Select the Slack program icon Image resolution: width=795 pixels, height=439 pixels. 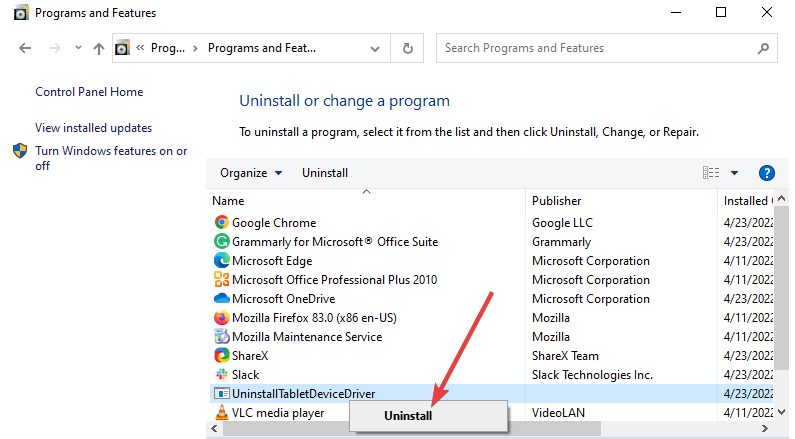tap(221, 375)
